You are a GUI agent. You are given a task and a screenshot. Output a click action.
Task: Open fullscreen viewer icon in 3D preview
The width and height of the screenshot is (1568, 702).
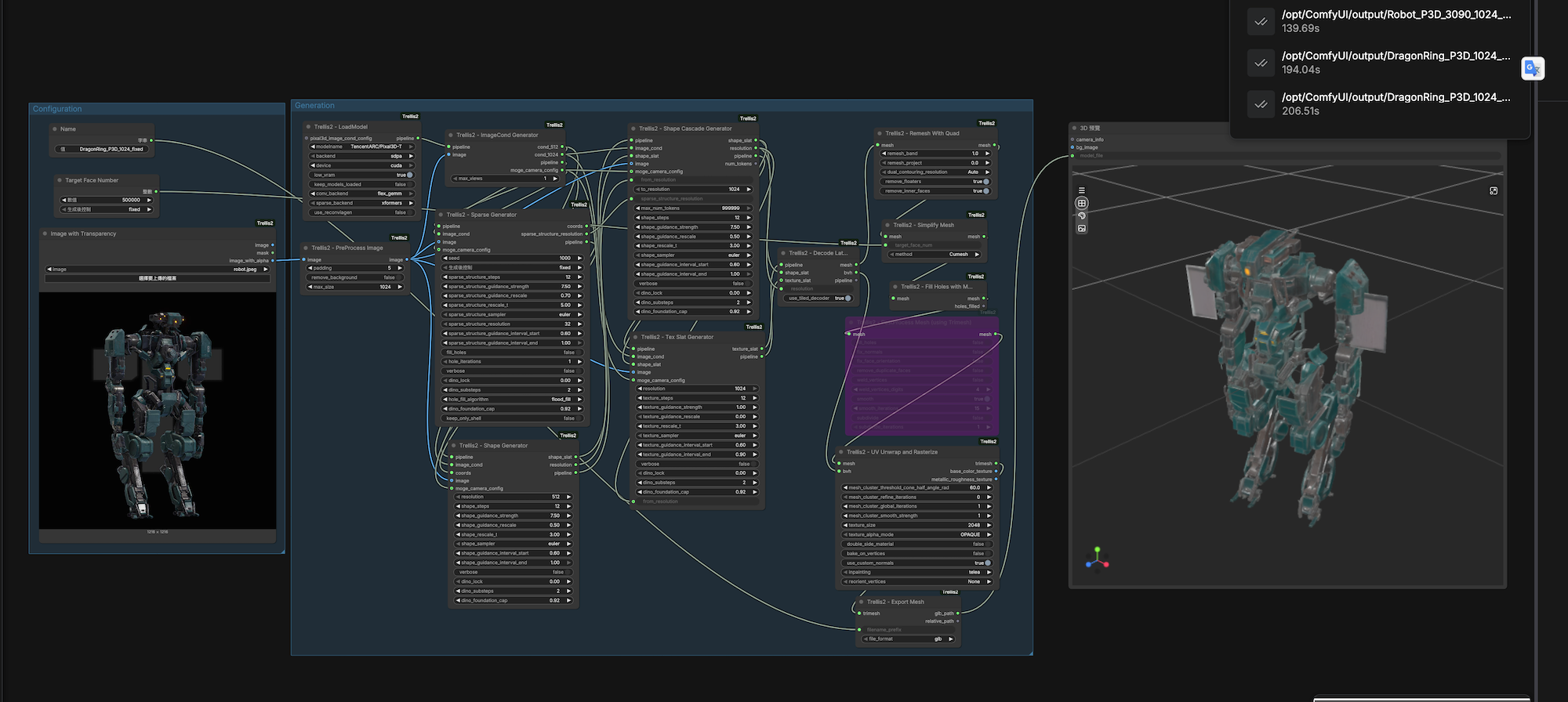pos(1494,190)
